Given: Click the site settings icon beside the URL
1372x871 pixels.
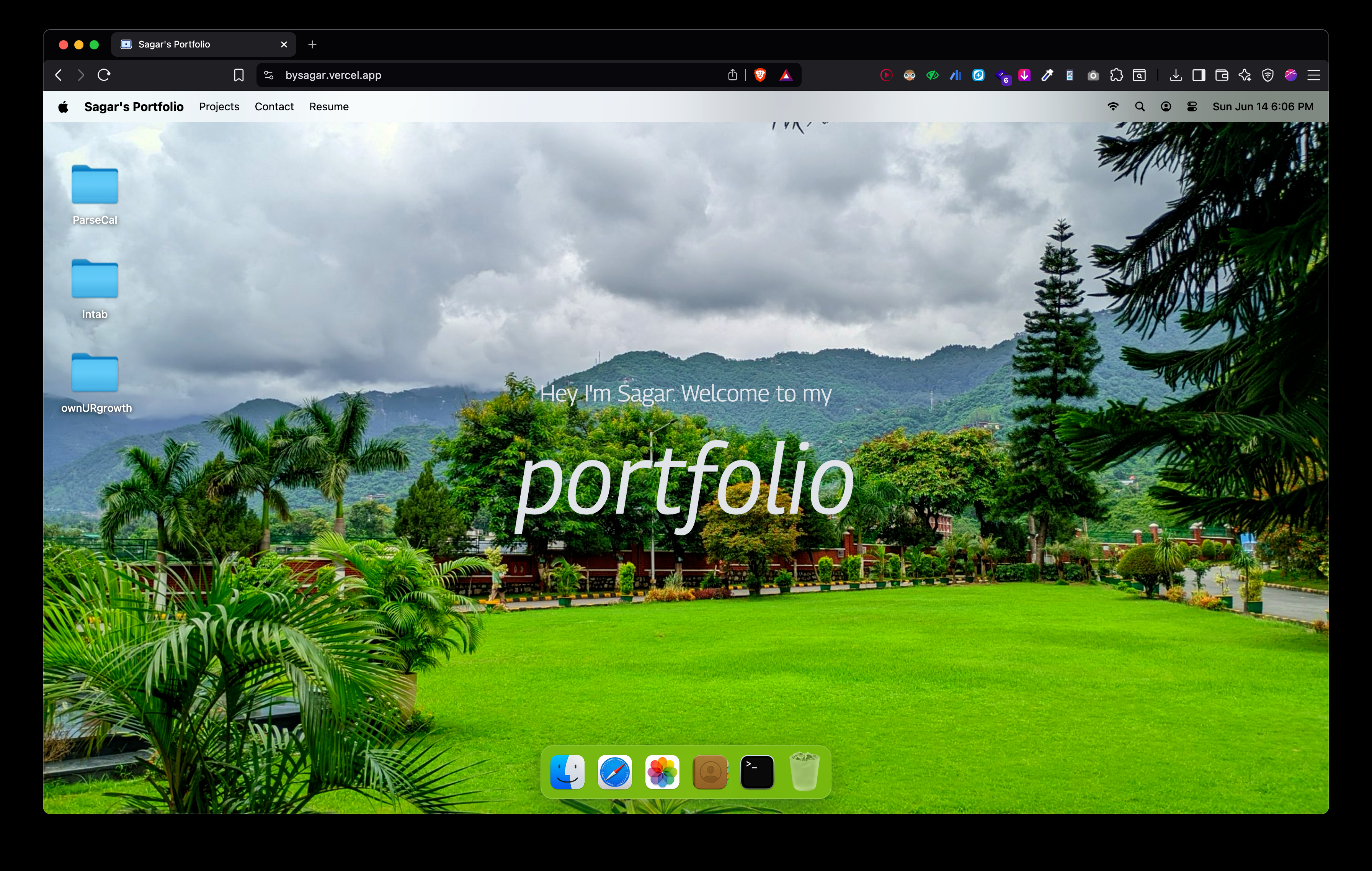Looking at the screenshot, I should [x=269, y=75].
